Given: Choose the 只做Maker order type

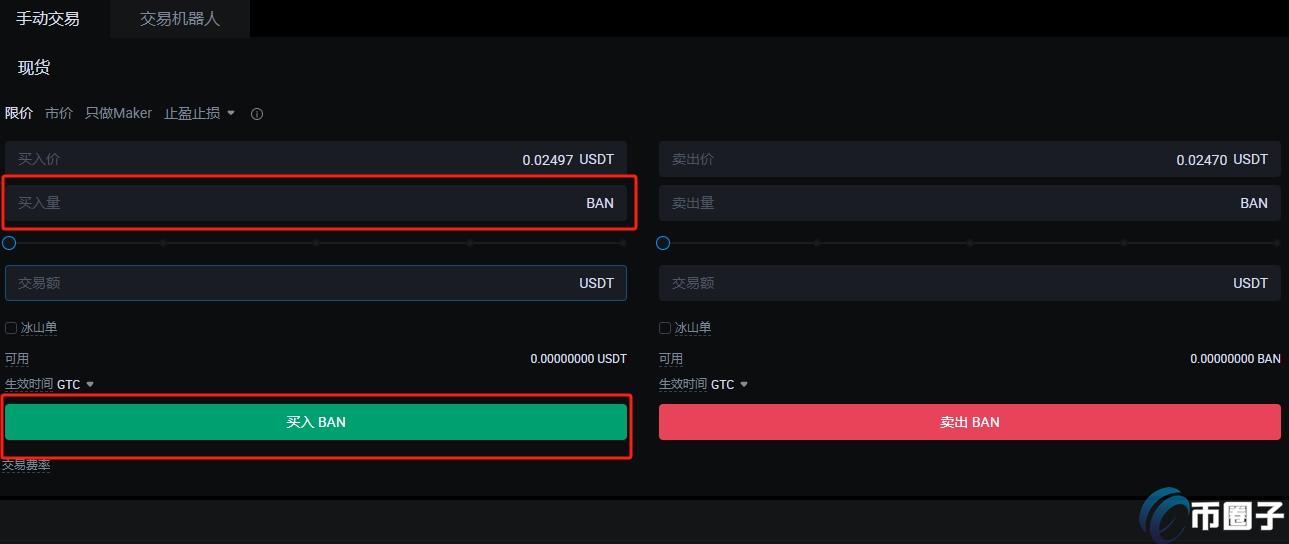Looking at the screenshot, I should [118, 114].
